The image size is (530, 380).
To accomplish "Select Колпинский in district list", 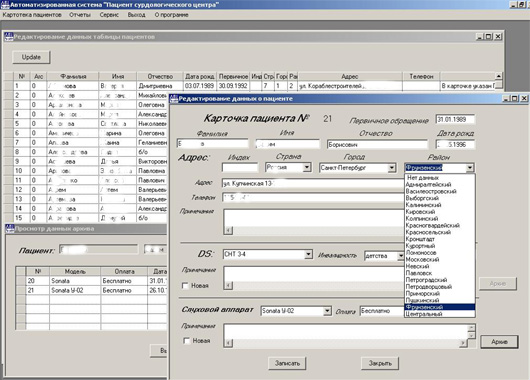I will click(440, 218).
